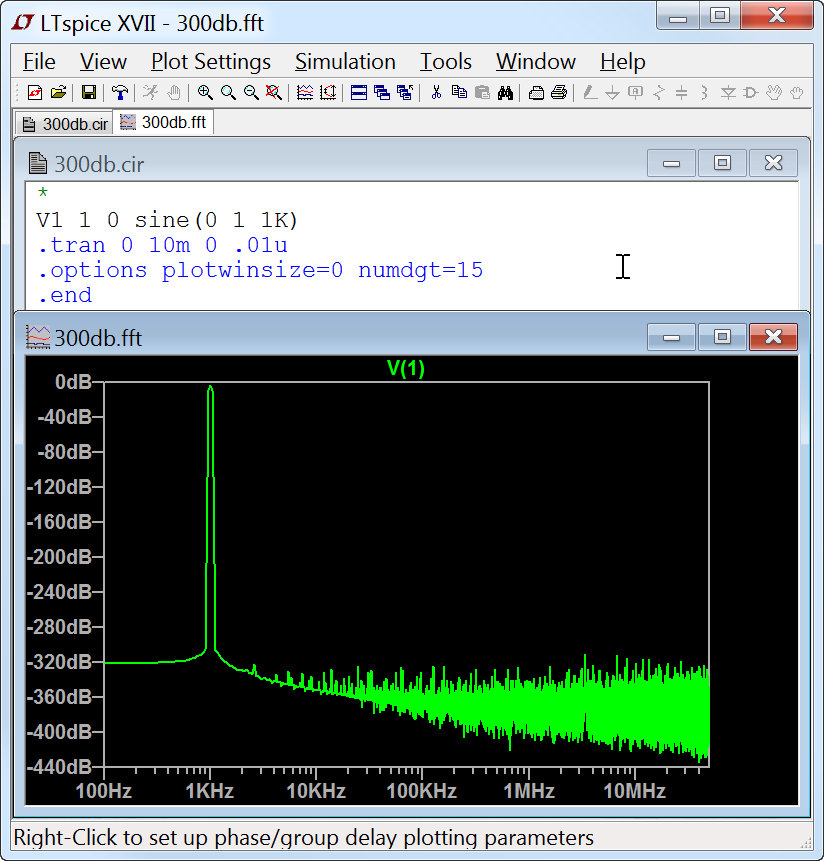
Task: Open Control Panel via the hammer icon
Action: [119, 93]
